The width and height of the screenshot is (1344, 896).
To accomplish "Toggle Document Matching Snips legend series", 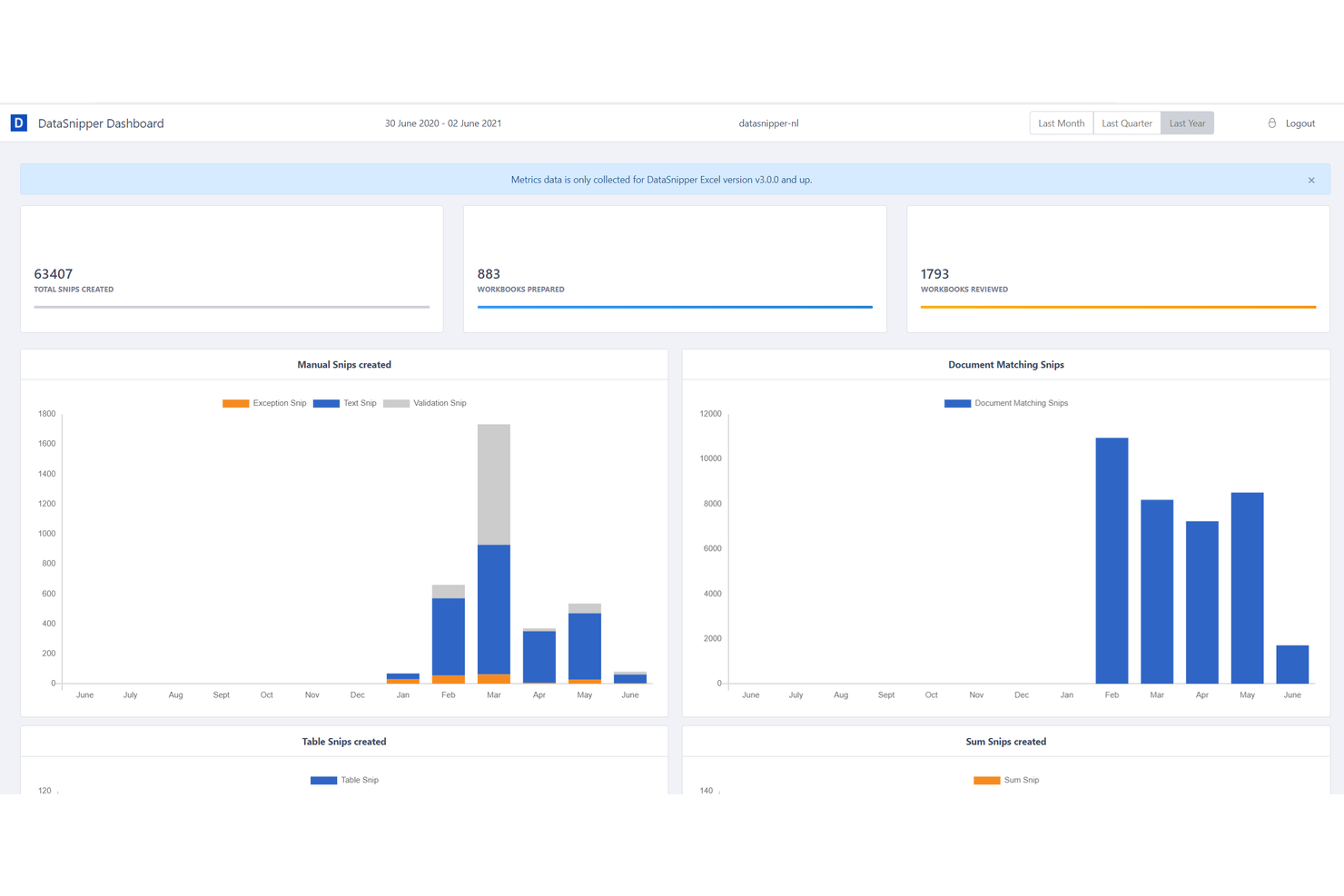I will (x=1006, y=403).
